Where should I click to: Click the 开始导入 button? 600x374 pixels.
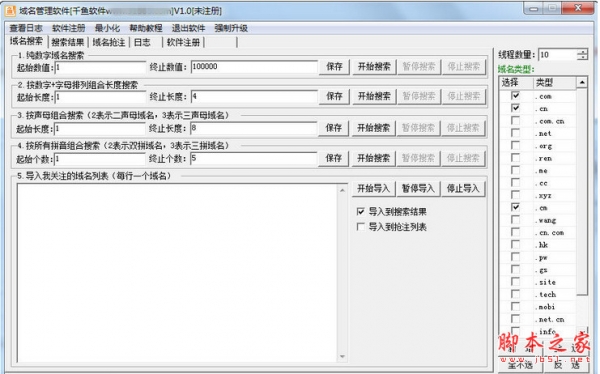[373, 189]
